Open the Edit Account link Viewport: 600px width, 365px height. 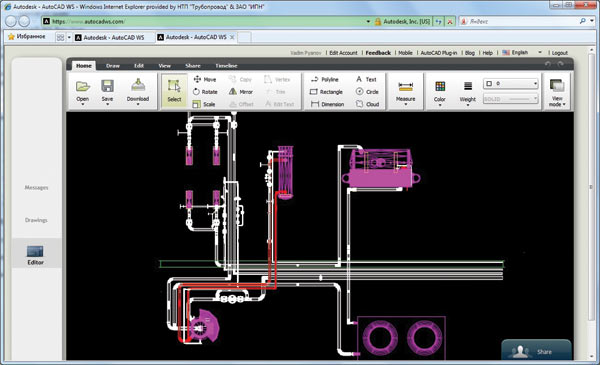(x=343, y=53)
